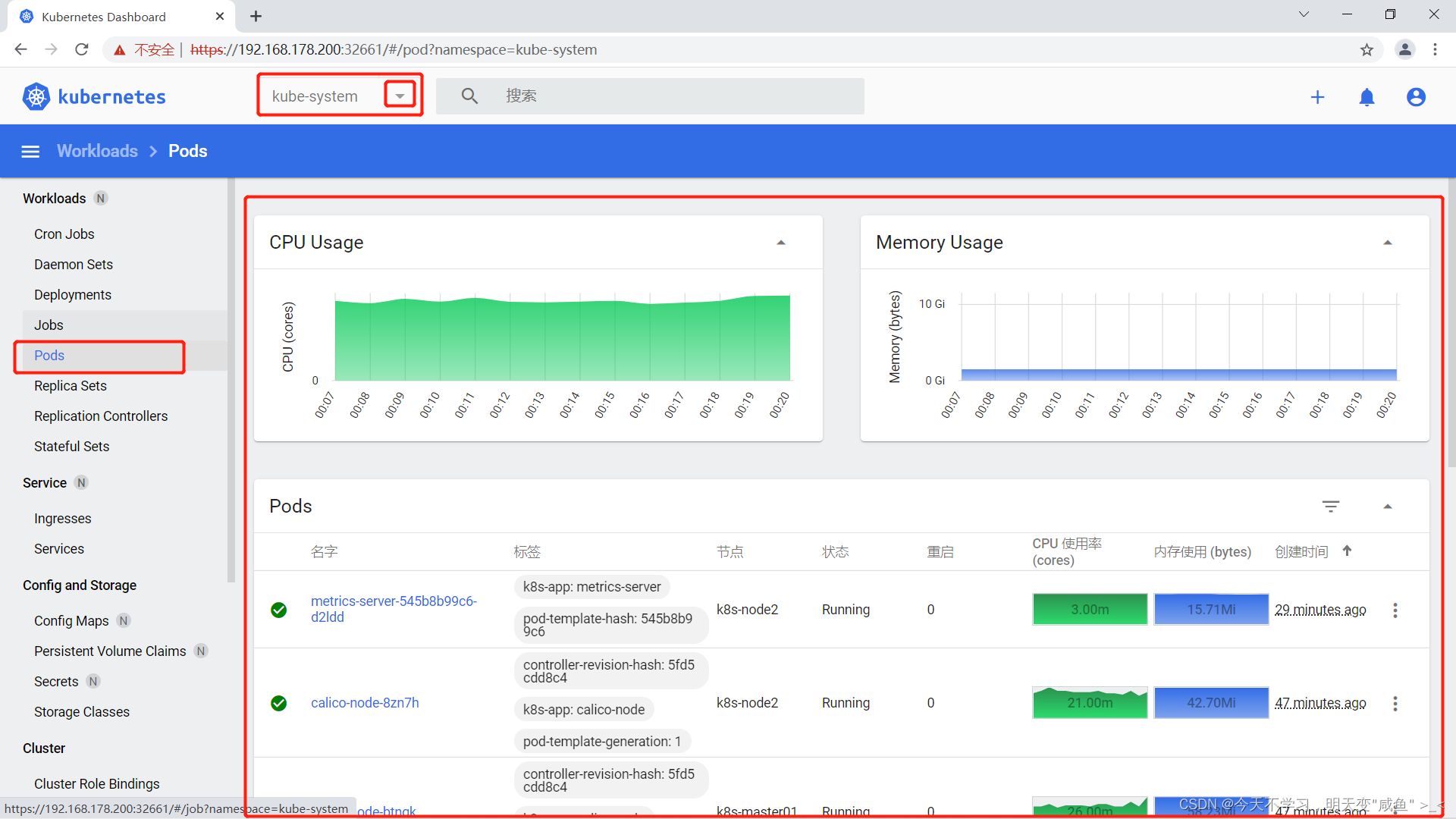
Task: Open the metrics-server pod details link
Action: [394, 608]
